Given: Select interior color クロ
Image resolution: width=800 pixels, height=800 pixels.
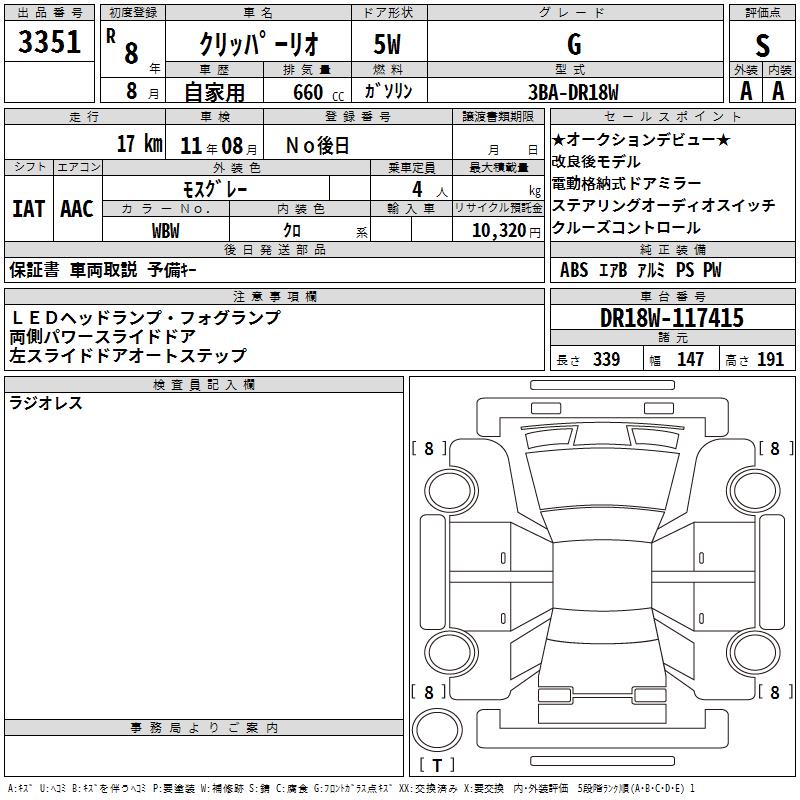Looking at the screenshot, I should (x=292, y=231).
